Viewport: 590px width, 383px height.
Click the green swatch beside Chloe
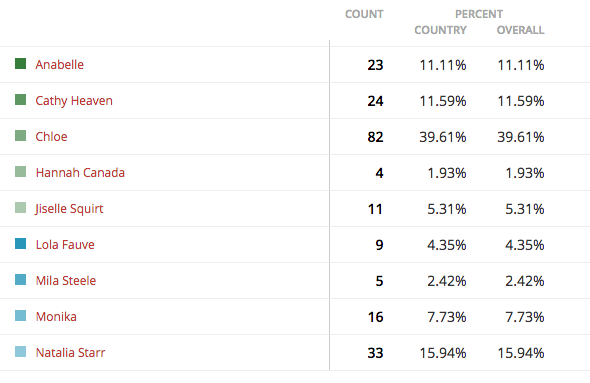pos(20,135)
